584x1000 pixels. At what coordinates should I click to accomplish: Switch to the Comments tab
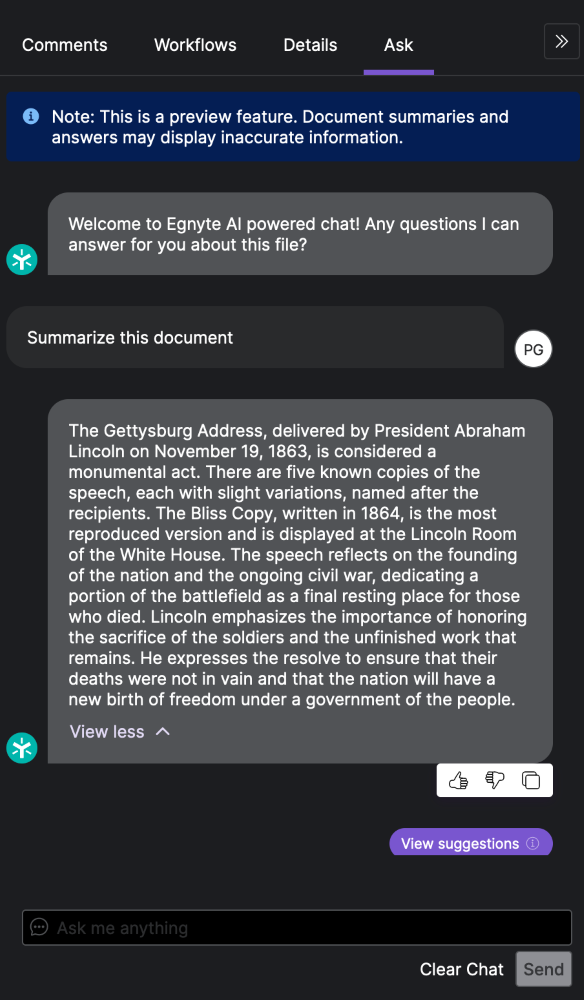coord(64,45)
